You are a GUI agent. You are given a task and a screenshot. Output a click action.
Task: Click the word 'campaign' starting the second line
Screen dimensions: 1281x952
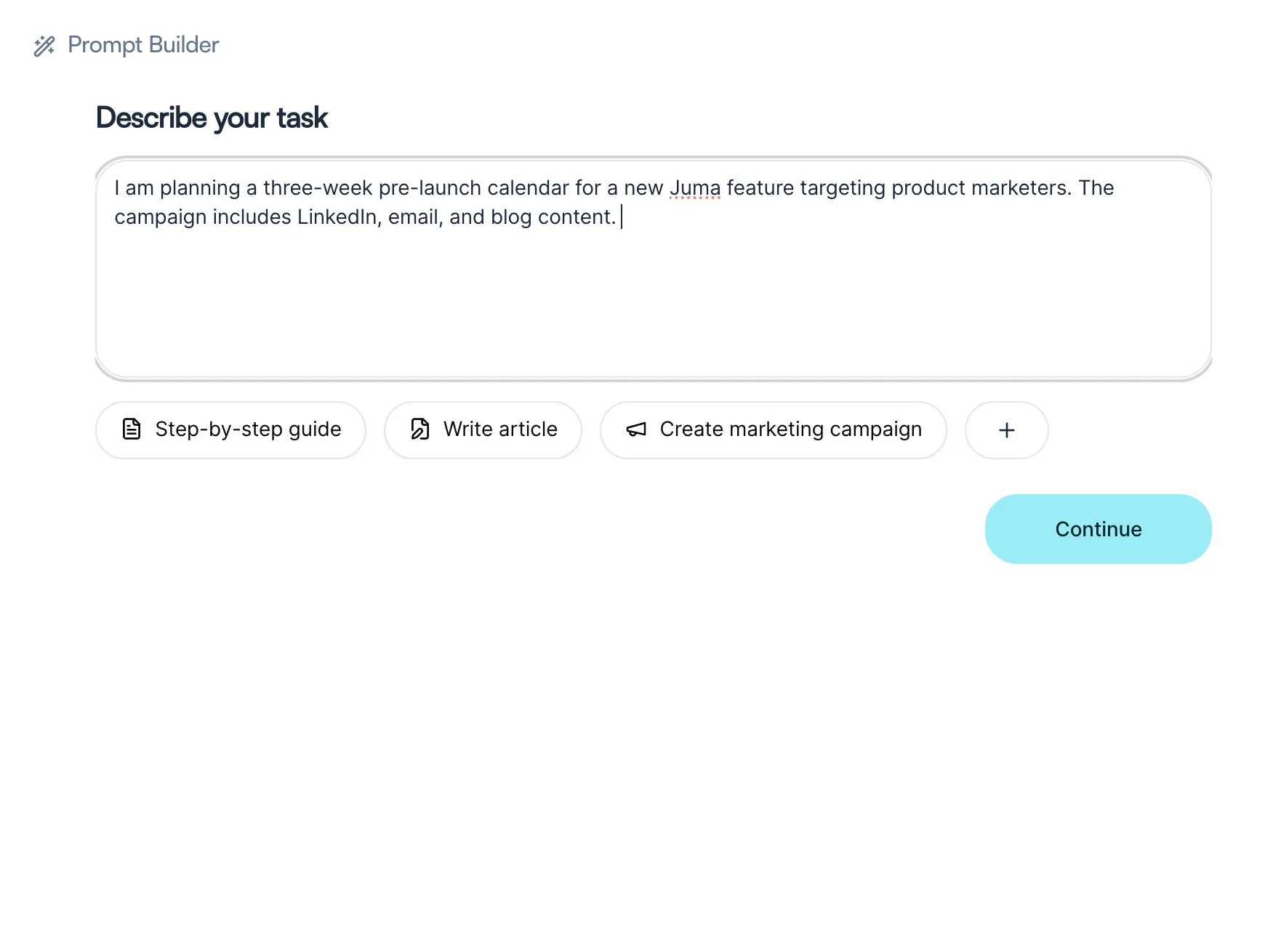pos(161,217)
